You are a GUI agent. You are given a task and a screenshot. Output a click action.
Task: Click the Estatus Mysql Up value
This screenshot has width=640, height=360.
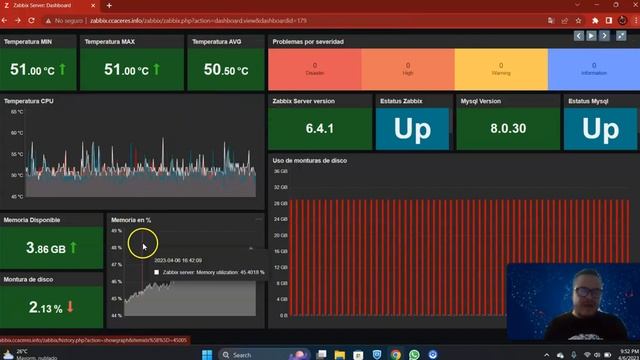(600, 129)
